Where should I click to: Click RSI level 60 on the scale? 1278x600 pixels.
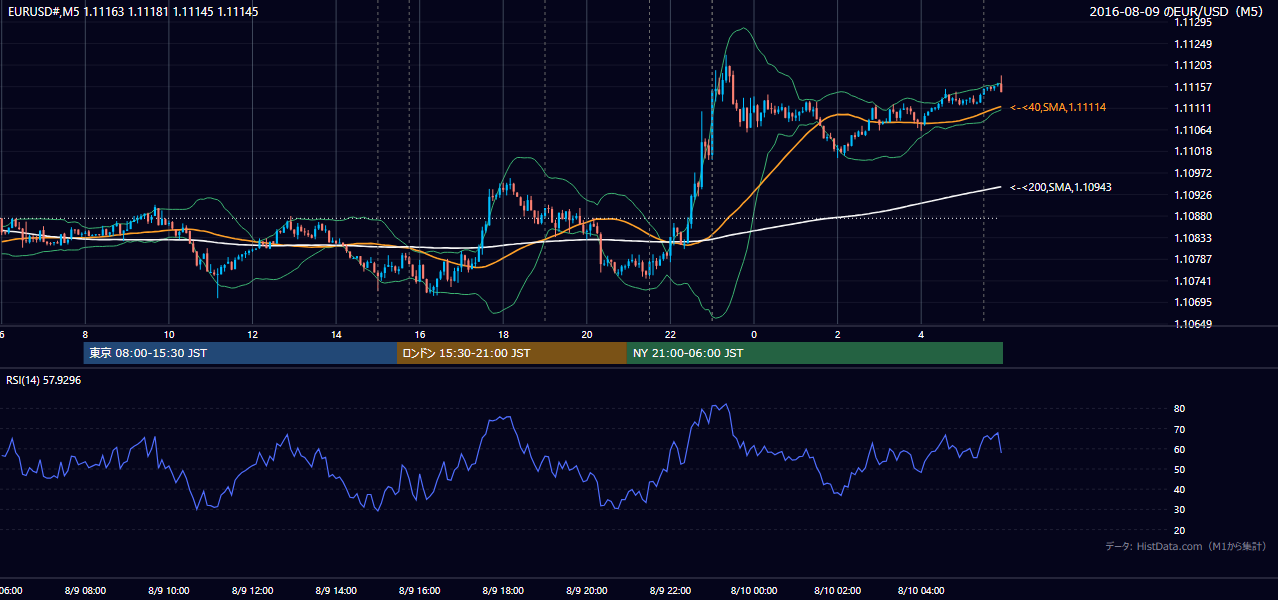click(1180, 449)
